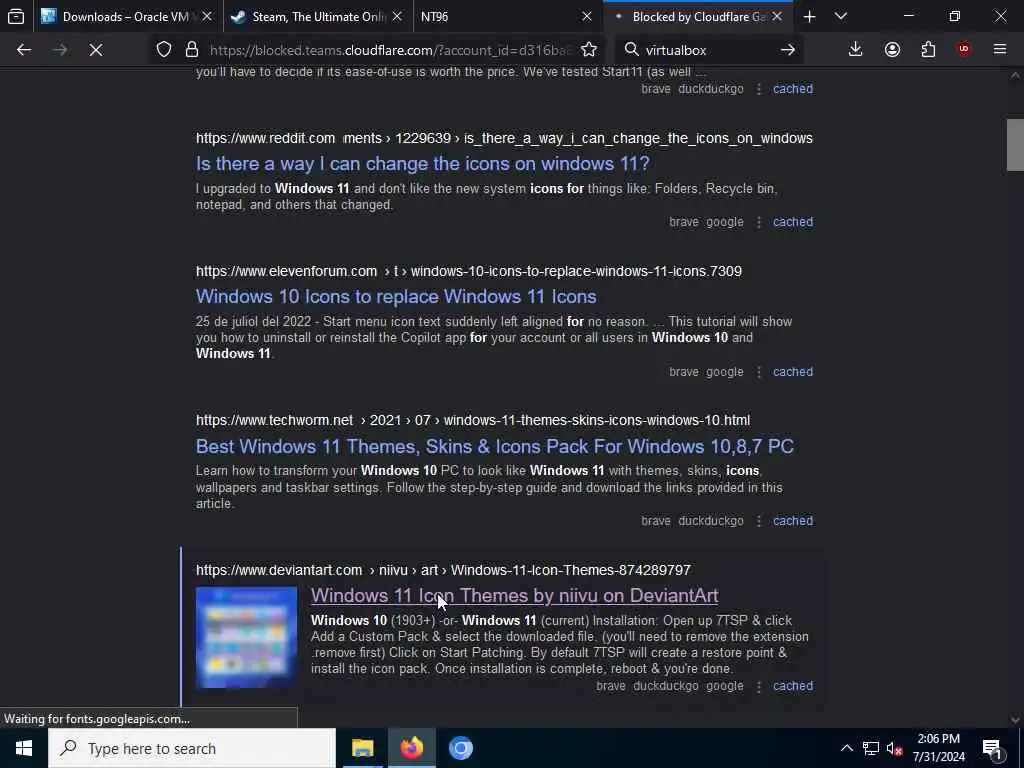Click scrollbar down arrow at bottom
This screenshot has height=768, width=1024.
[x=1015, y=720]
